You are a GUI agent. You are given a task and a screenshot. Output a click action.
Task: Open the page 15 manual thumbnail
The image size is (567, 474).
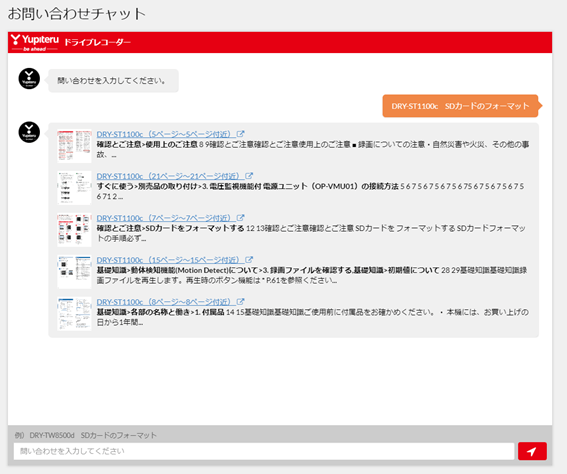coord(74,272)
